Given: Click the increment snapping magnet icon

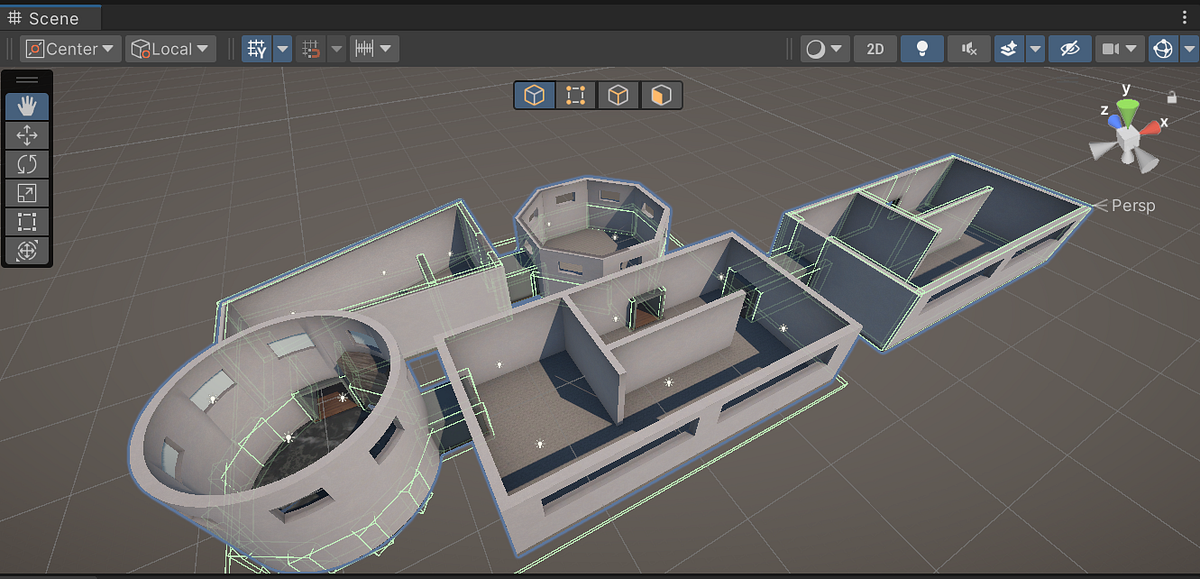Looking at the screenshot, I should 312,48.
